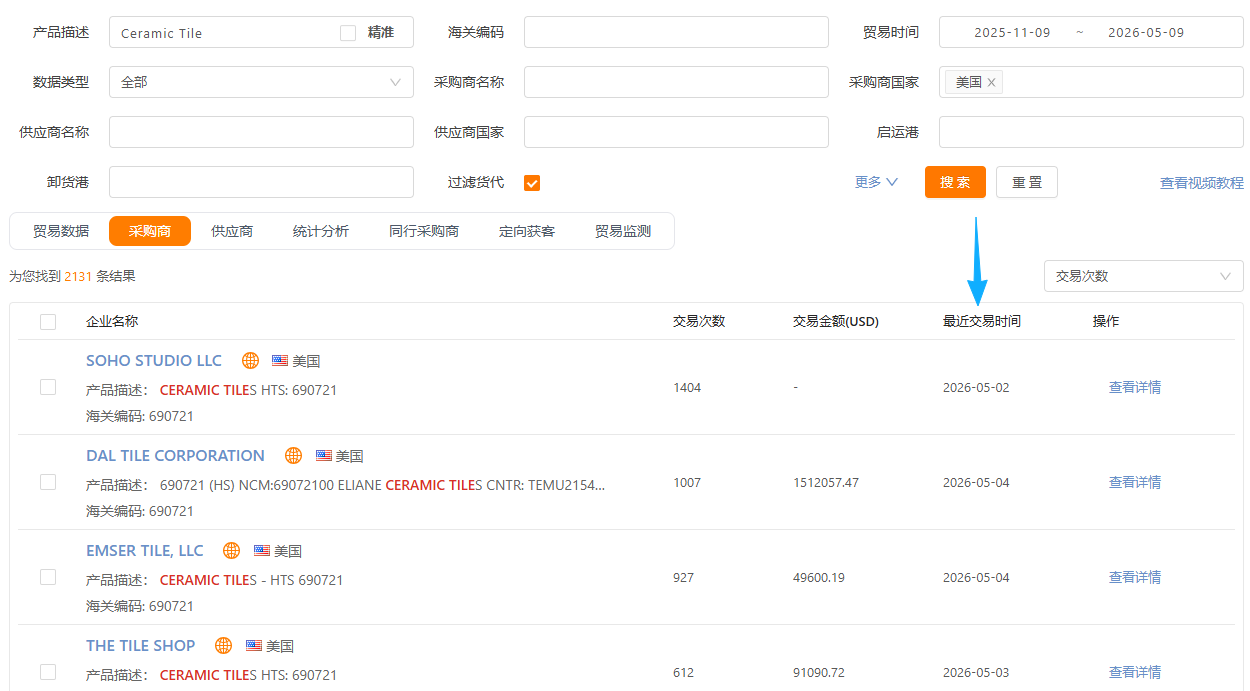Open THE TILE SHOP company name link

pyautogui.click(x=141, y=646)
